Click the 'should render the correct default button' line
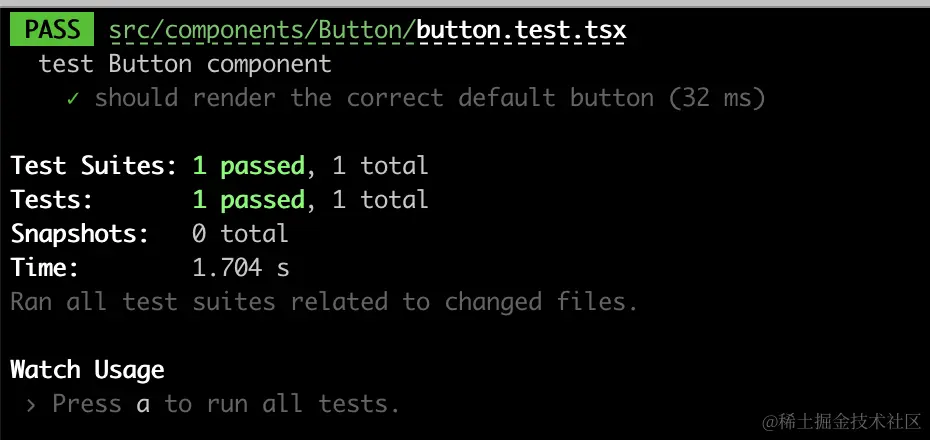 click(374, 98)
